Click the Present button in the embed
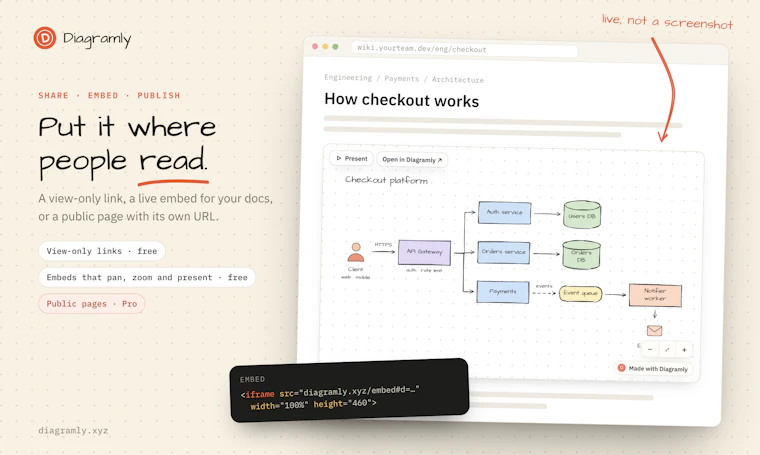 352,158
